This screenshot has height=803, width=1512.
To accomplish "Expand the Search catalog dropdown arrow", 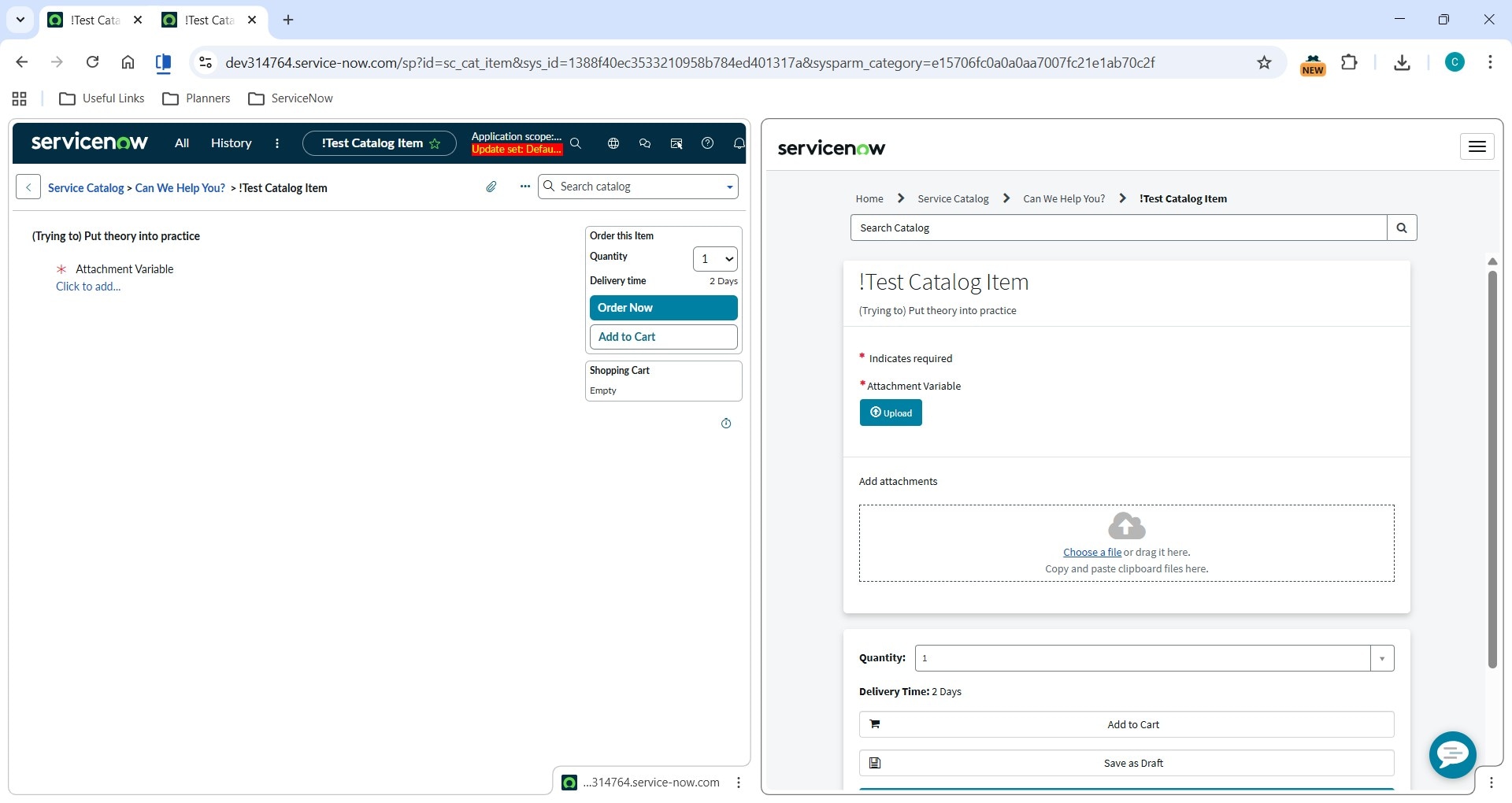I will click(x=730, y=187).
